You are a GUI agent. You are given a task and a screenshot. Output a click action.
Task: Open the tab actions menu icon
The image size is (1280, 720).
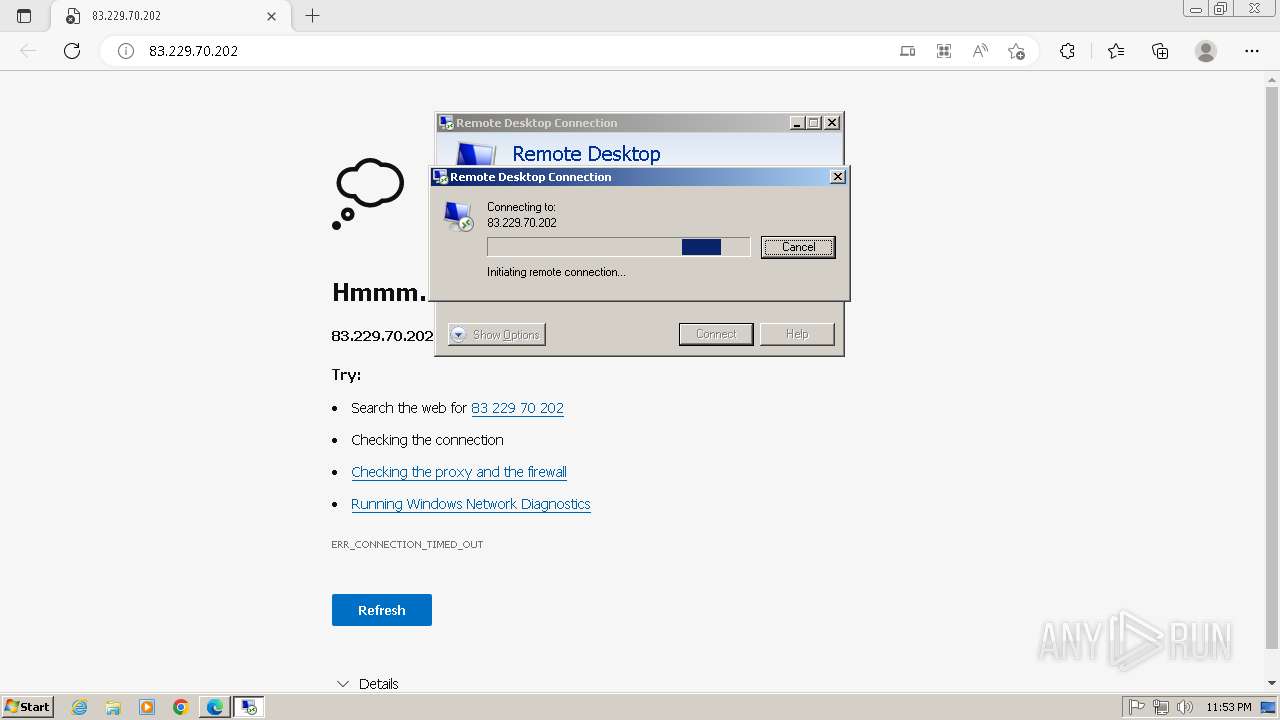(24, 16)
